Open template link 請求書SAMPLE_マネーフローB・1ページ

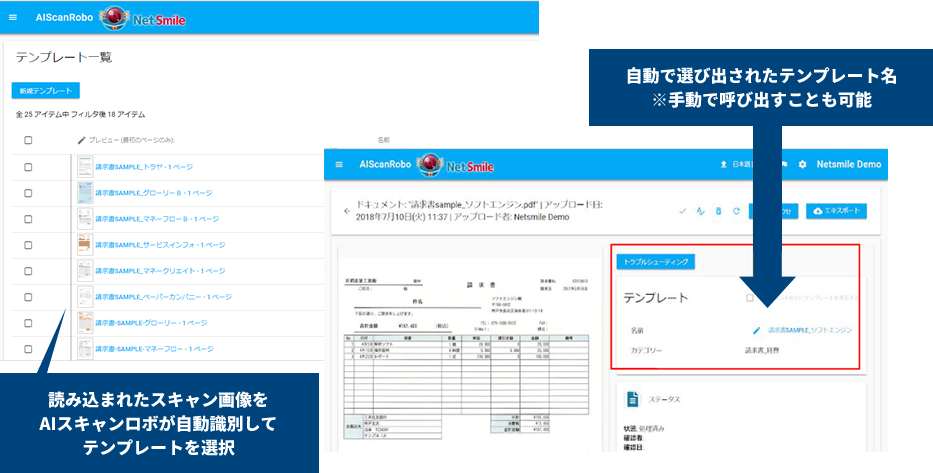click(157, 219)
